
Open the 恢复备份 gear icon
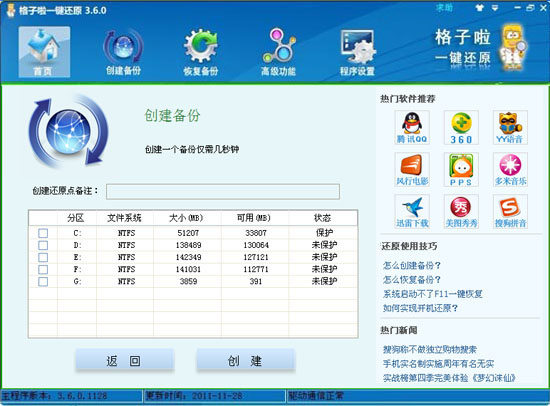[x=201, y=53]
